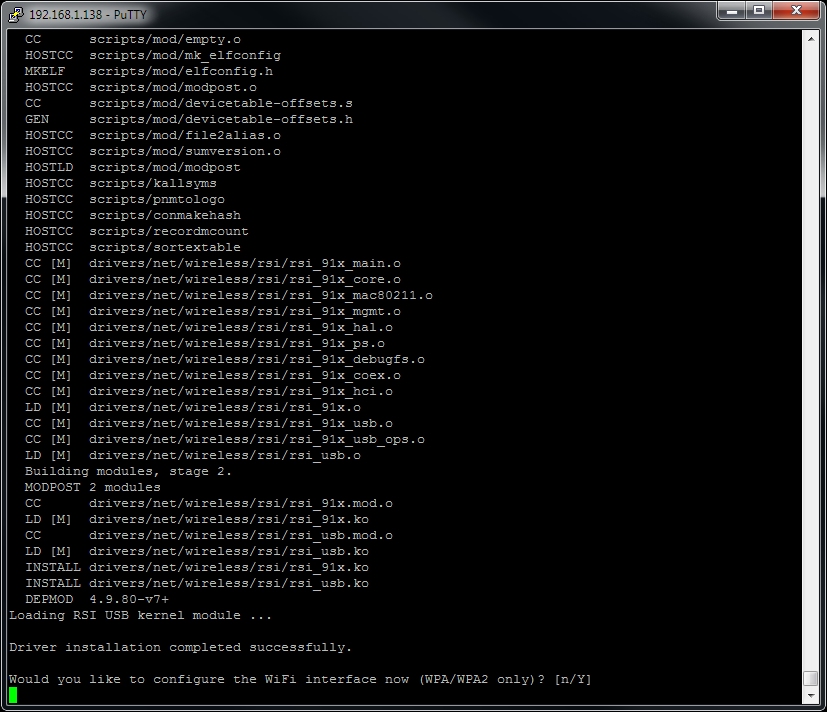The width and height of the screenshot is (827, 712).
Task: Click the text 'scripts/pnmtologo'
Action: [157, 199]
